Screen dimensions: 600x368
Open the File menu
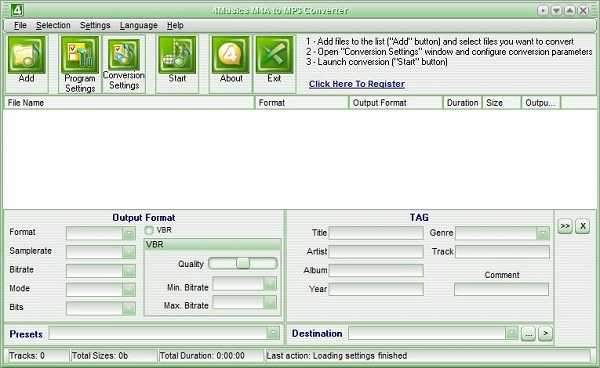20,25
